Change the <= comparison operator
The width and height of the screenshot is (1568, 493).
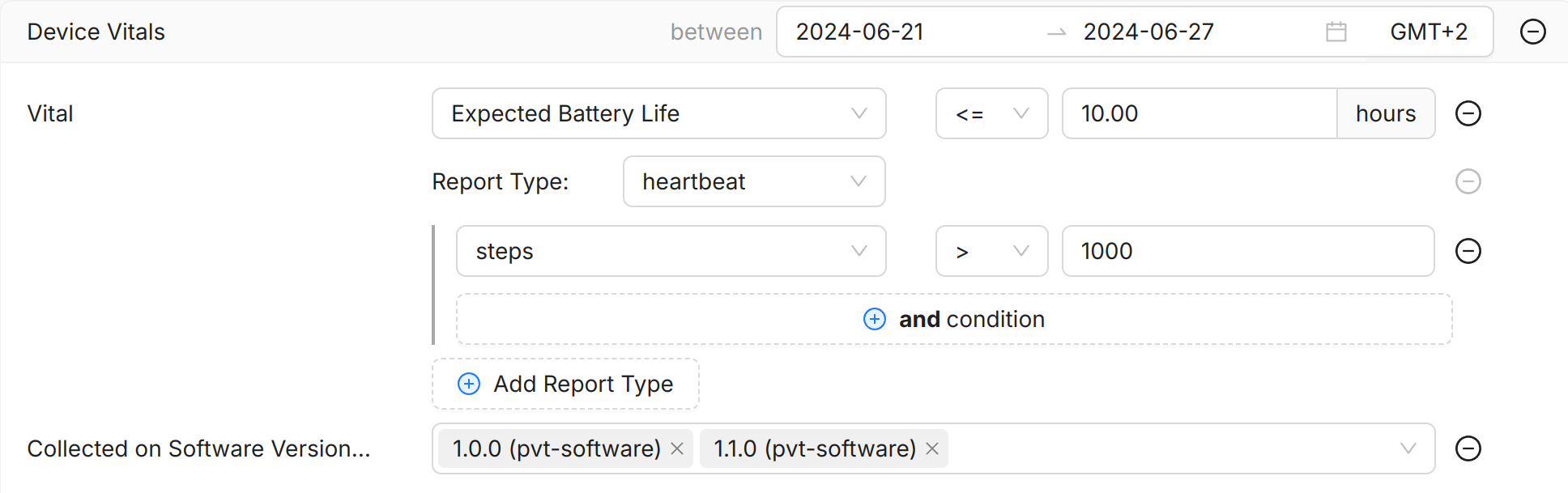(x=991, y=113)
